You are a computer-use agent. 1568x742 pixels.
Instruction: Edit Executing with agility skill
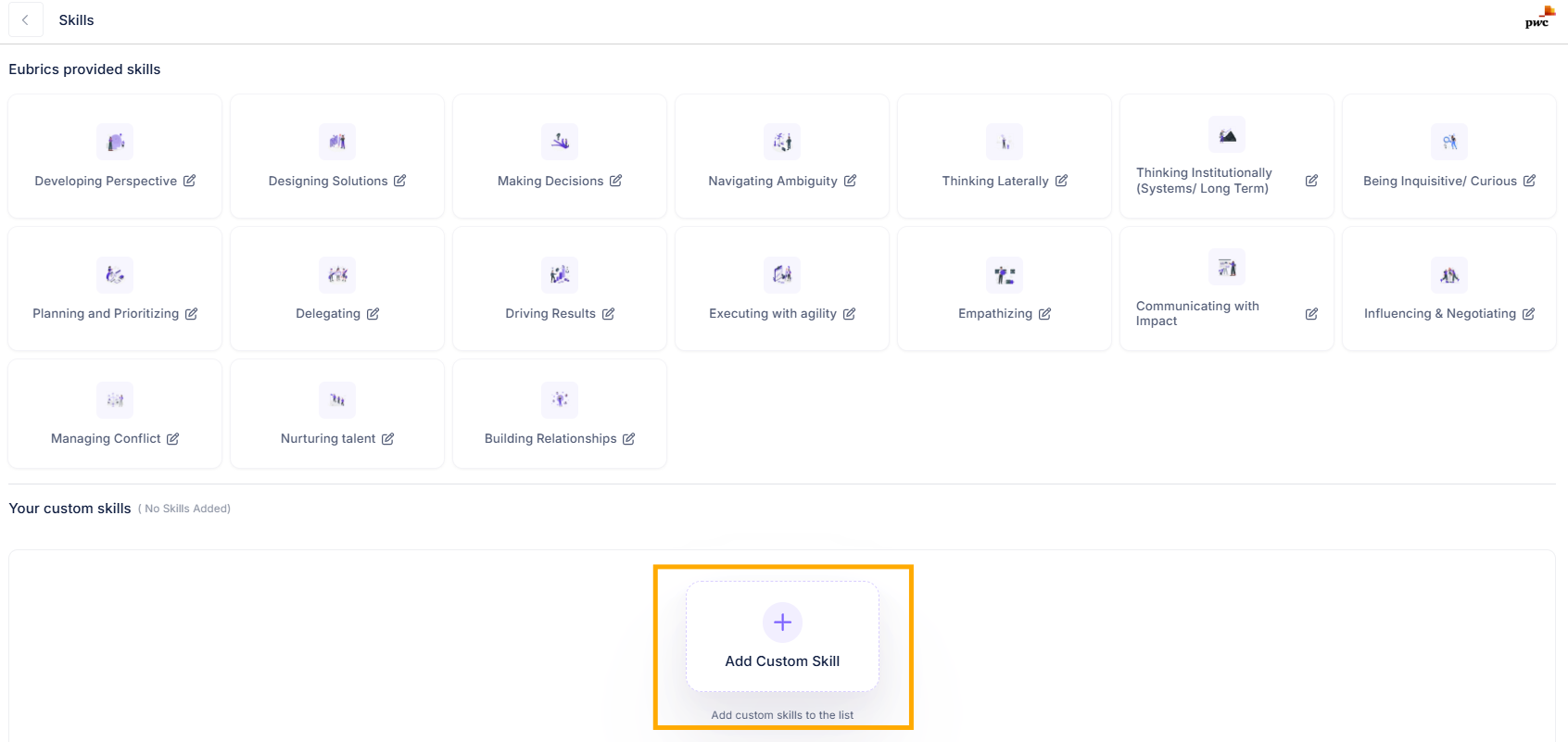(849, 314)
